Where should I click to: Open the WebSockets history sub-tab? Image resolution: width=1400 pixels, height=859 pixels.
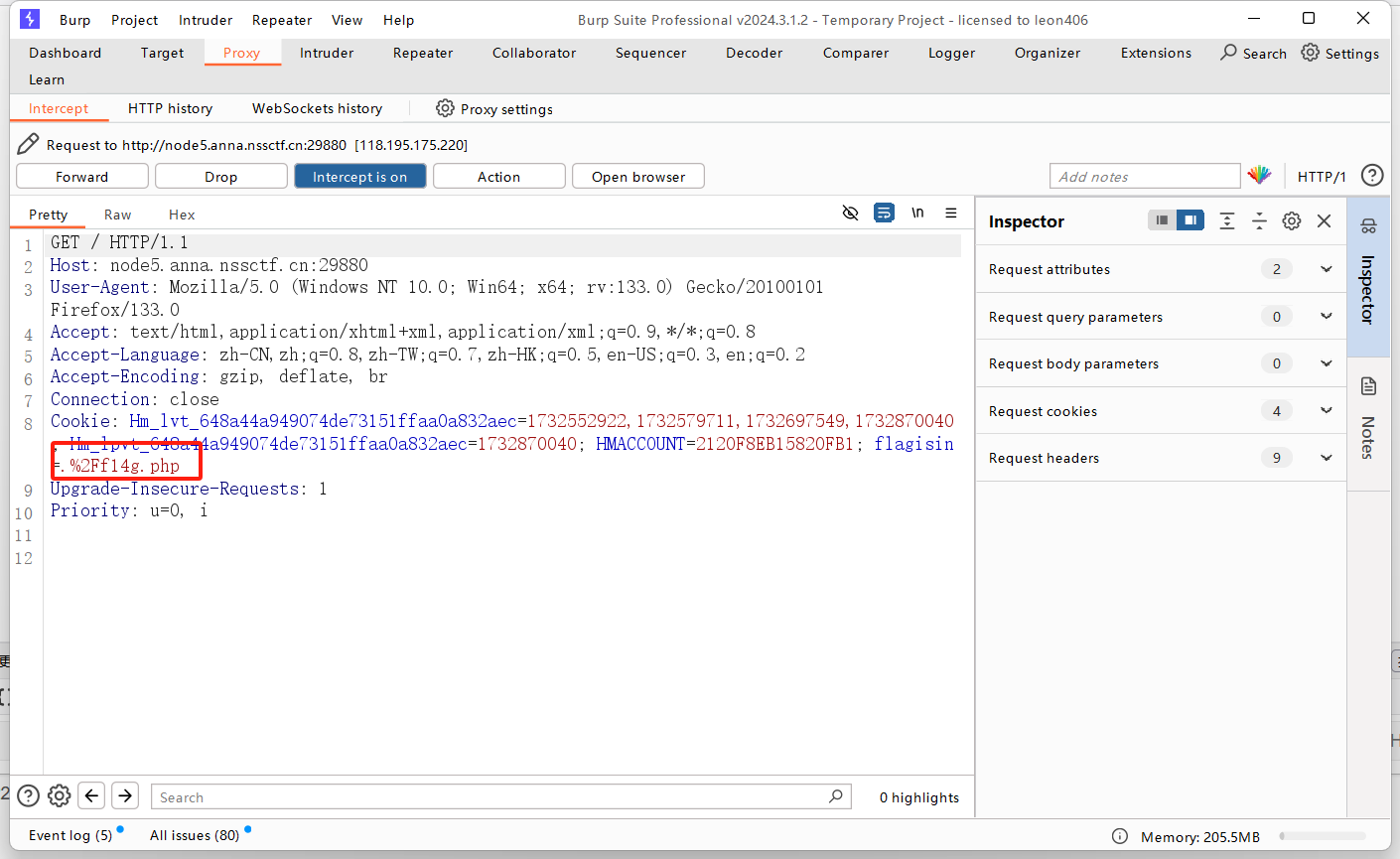coord(317,108)
